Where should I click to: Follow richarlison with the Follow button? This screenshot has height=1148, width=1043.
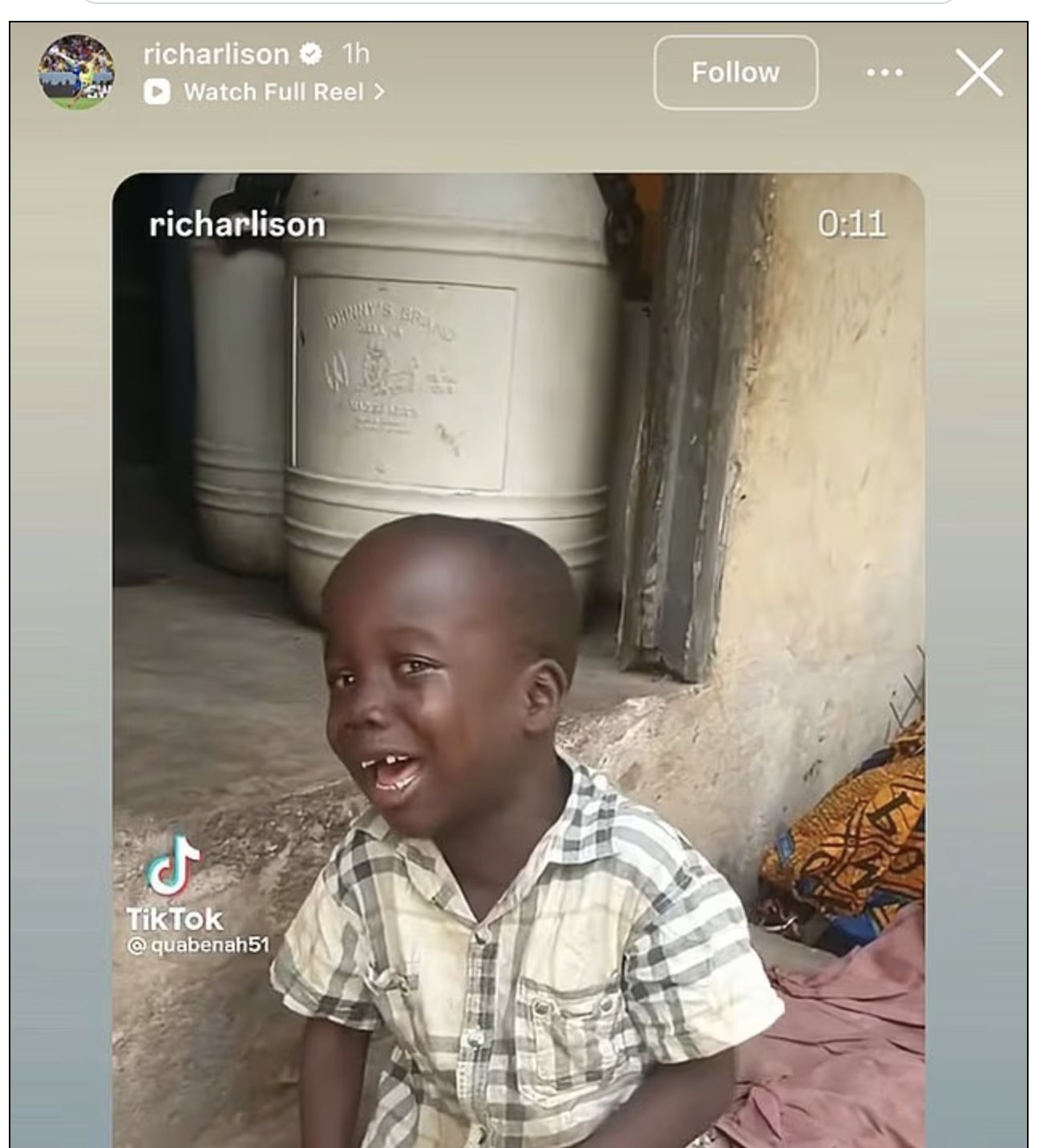(735, 72)
